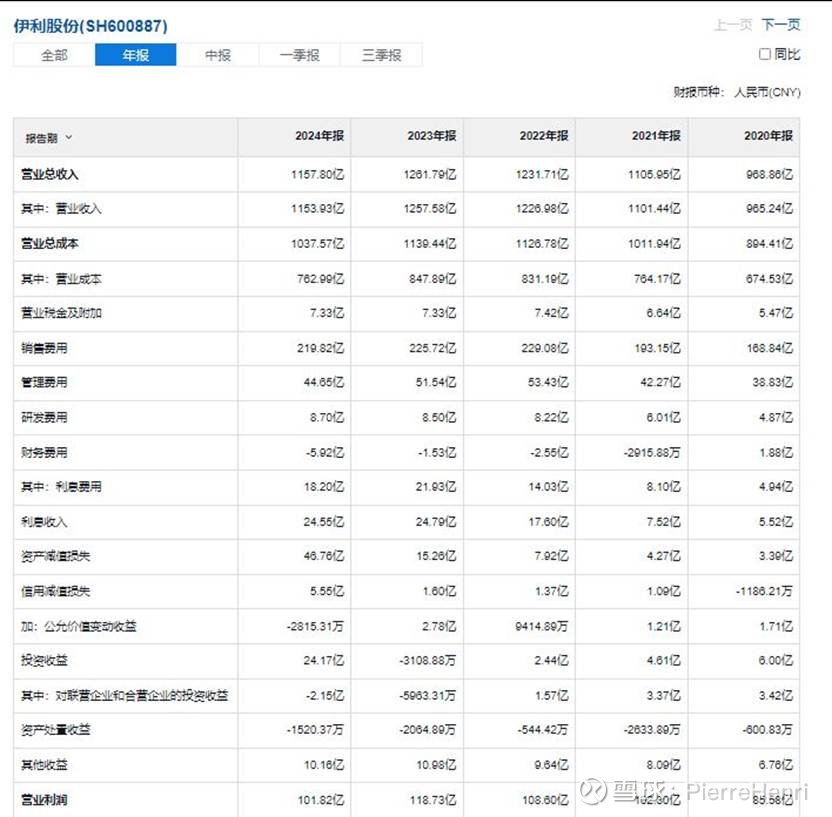Click the 1261.79亿 revenue value
832x817 pixels.
[430, 175]
